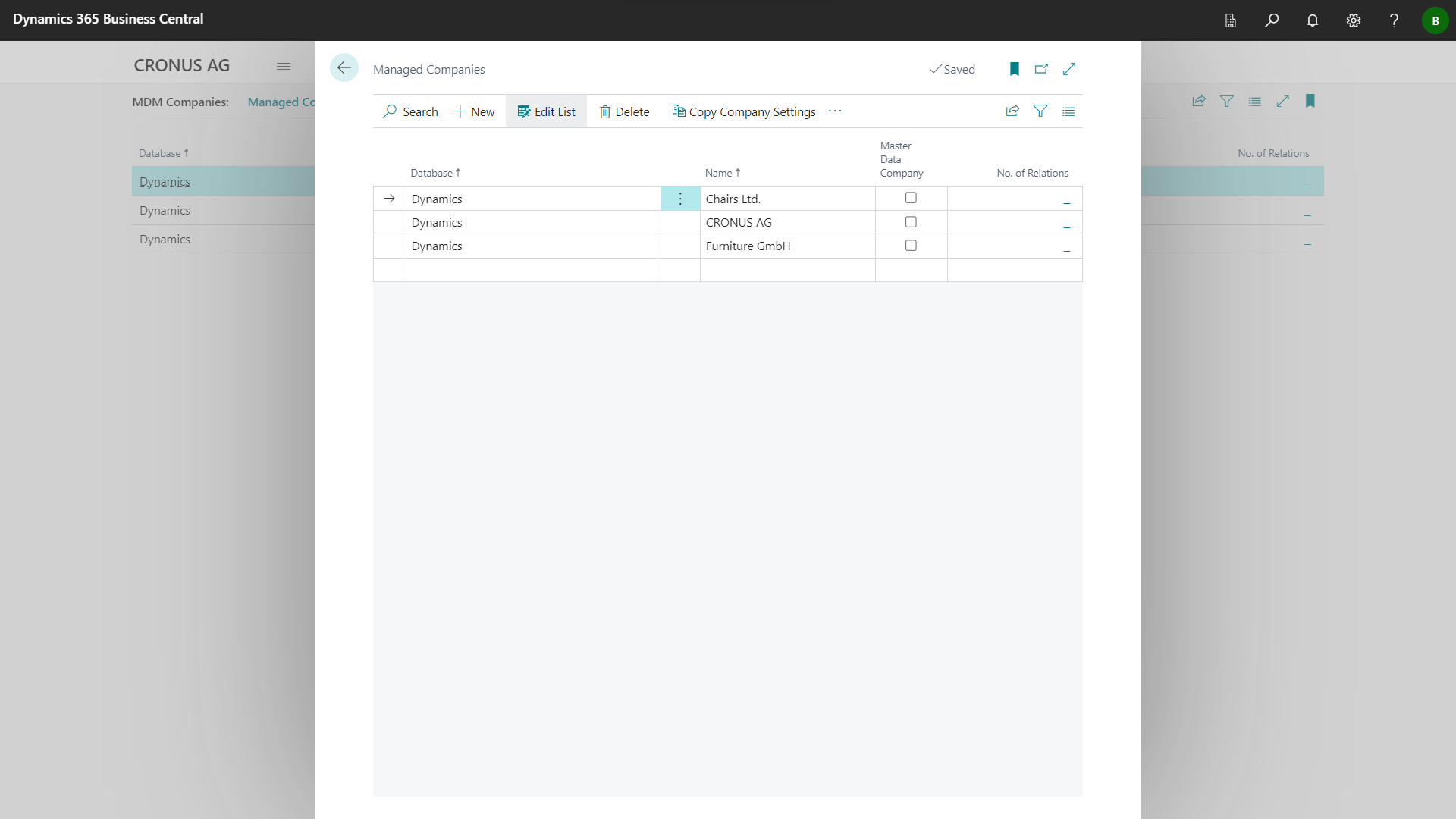Share the Managed Companies list

[1012, 111]
